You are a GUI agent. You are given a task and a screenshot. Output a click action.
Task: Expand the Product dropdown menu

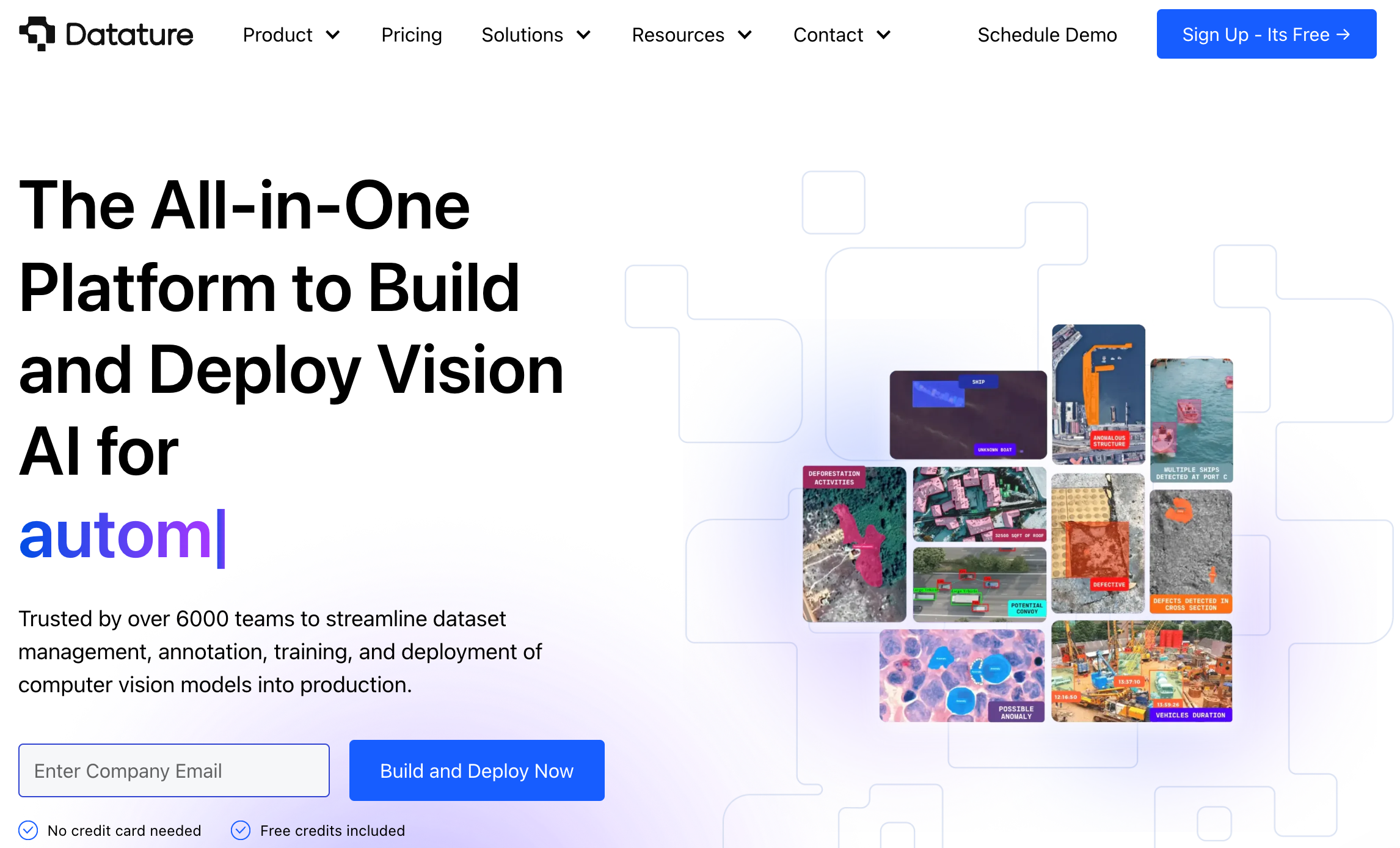(x=290, y=34)
